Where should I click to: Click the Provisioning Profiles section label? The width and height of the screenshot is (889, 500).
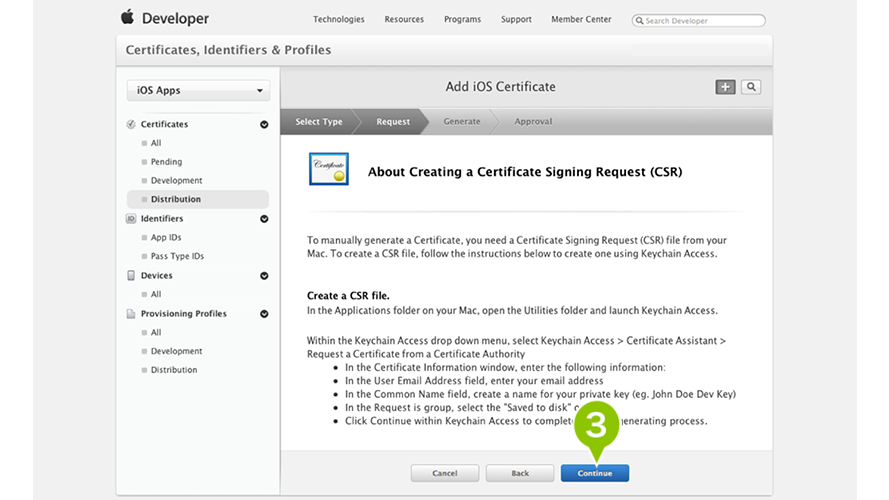(184, 313)
